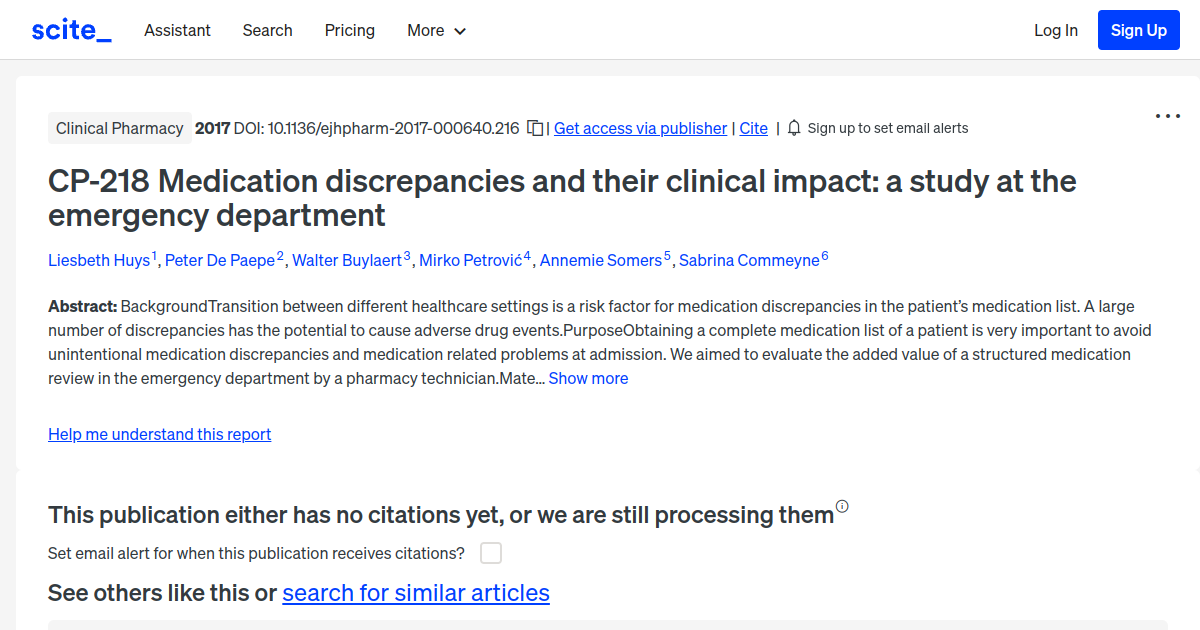Open the Pricing page
Viewport: 1200px width, 630px height.
coord(349,30)
